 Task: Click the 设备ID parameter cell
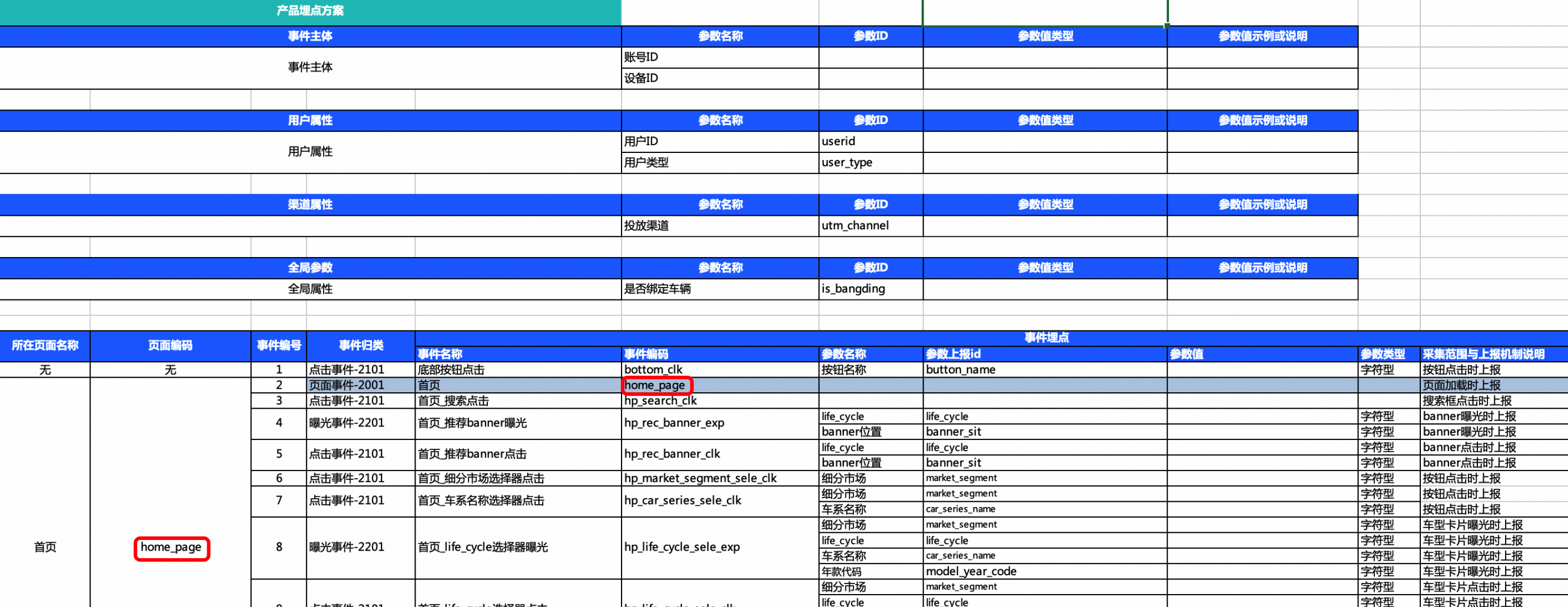720,78
